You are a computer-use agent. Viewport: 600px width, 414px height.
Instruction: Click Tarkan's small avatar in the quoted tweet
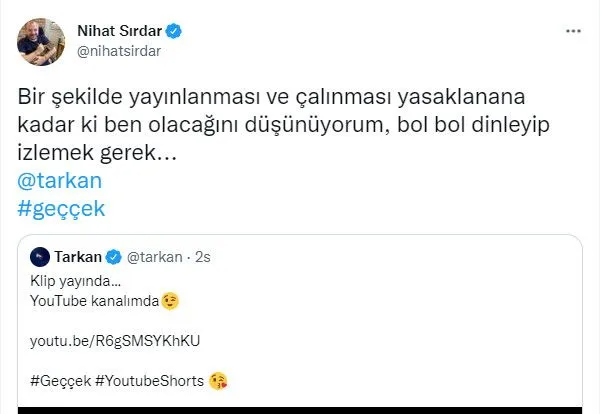pyautogui.click(x=41, y=257)
